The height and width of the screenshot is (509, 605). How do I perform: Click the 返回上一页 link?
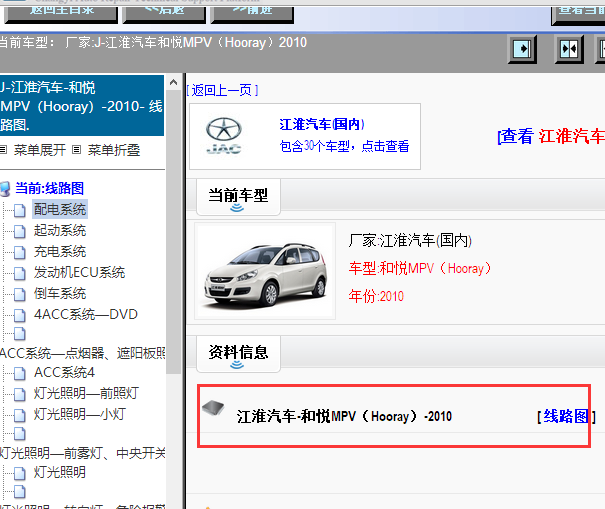[222, 90]
